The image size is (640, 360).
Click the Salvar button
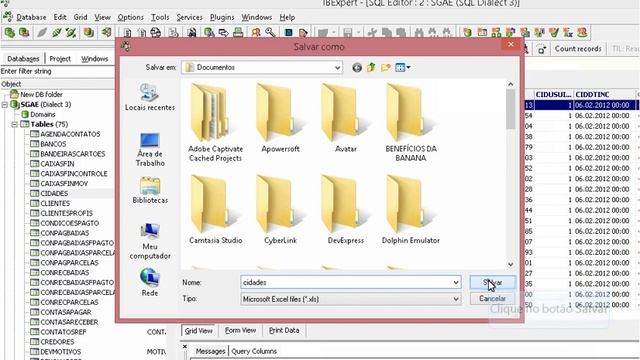(x=492, y=282)
